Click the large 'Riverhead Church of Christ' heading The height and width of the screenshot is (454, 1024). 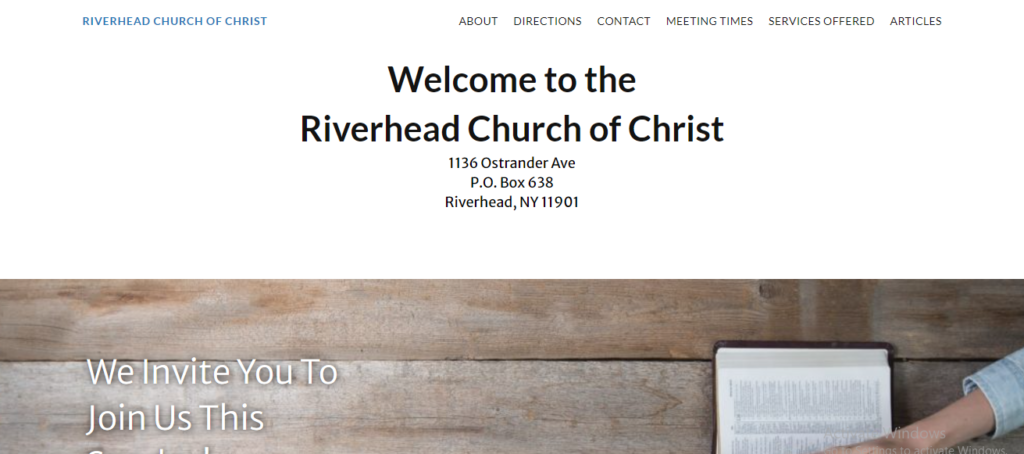click(x=511, y=129)
